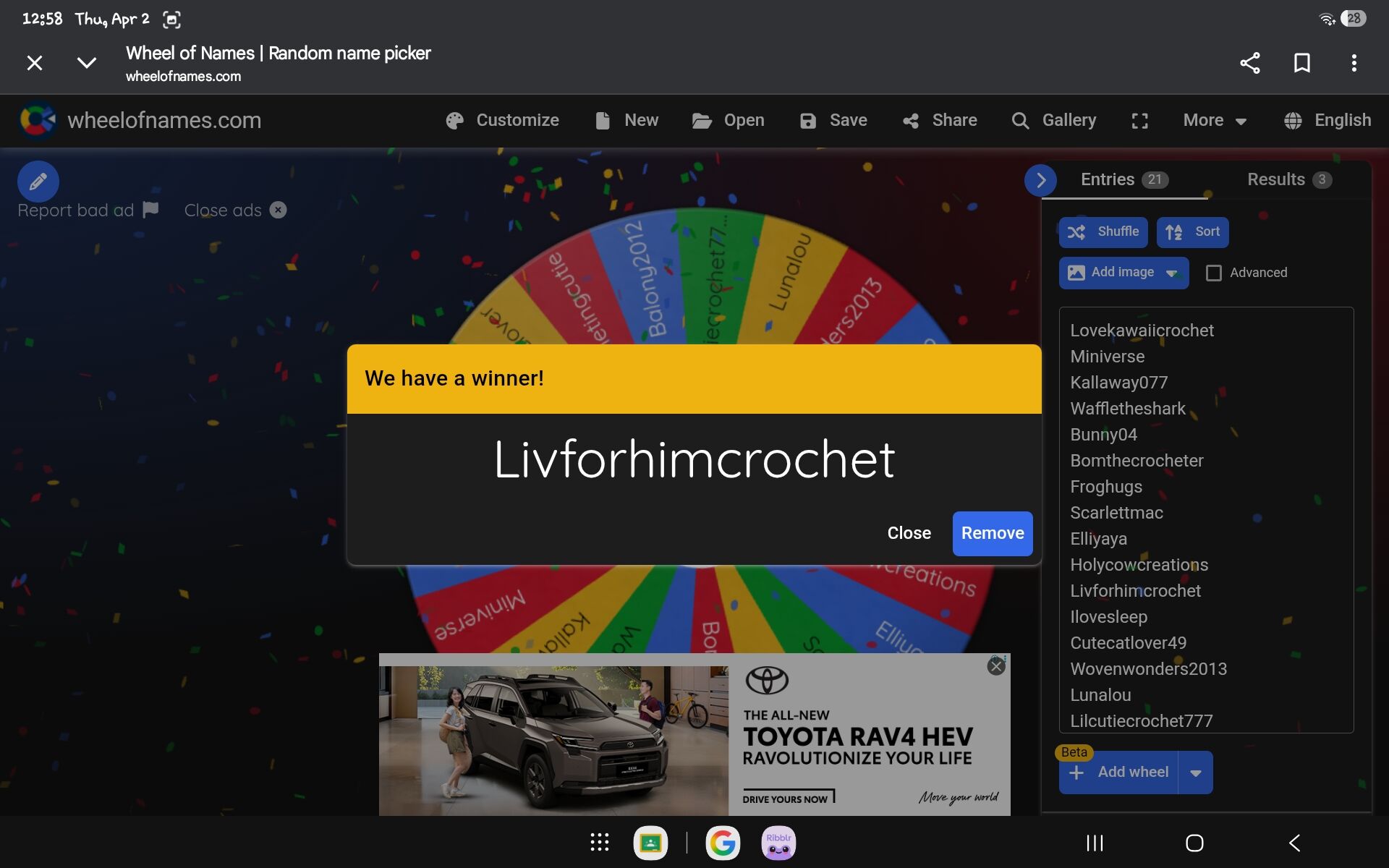Open the Ribblr app in taskbar
This screenshot has width=1389, height=868.
[x=778, y=843]
